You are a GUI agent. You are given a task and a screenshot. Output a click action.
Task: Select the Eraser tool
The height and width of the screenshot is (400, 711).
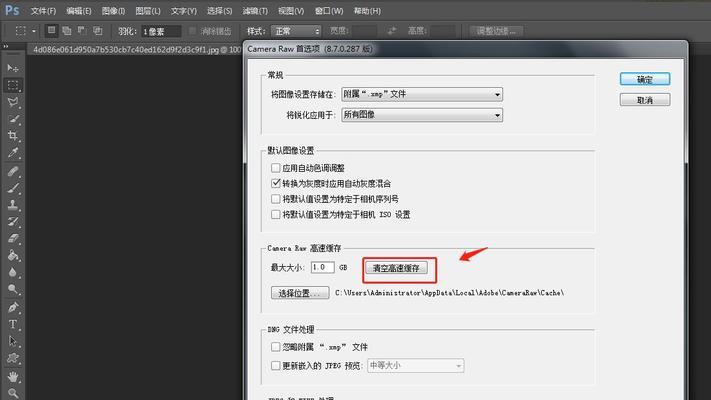tap(13, 239)
